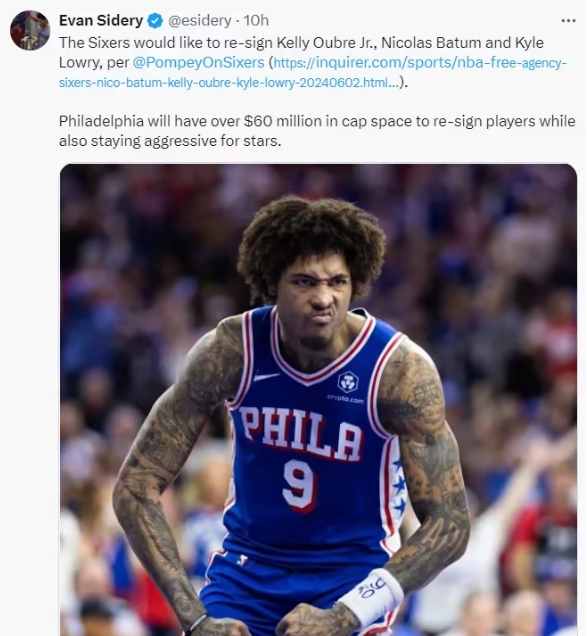Click the 10h tweet timestamp
This screenshot has width=587, height=636.
pos(256,20)
